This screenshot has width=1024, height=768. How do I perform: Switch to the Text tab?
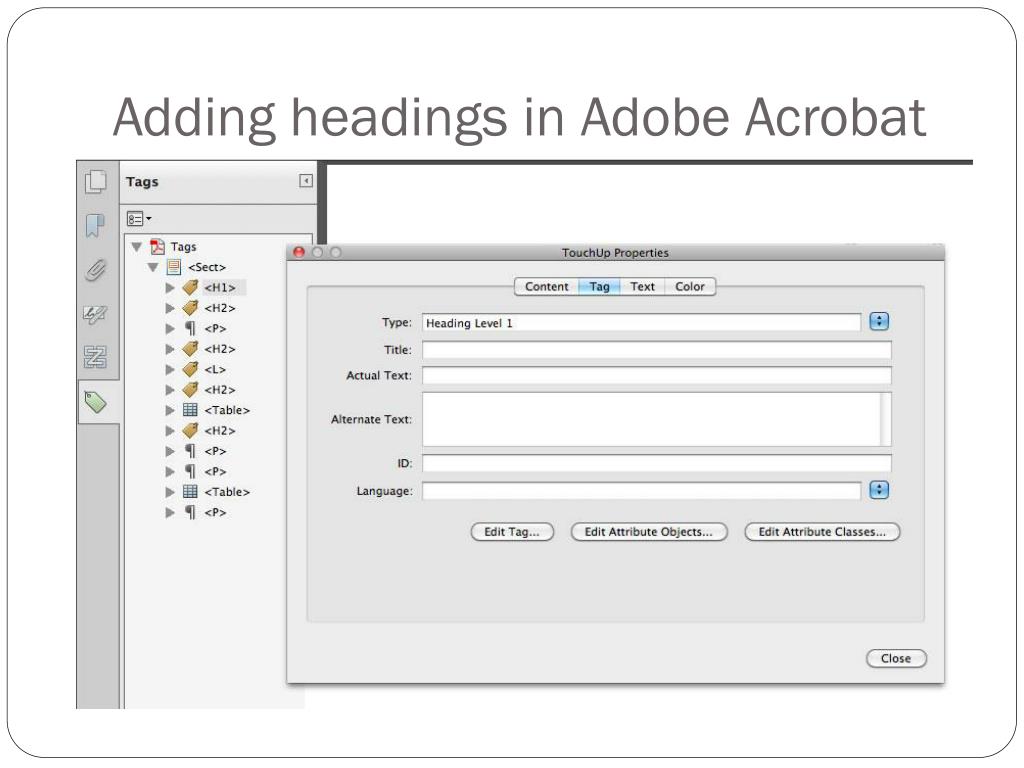pyautogui.click(x=643, y=287)
